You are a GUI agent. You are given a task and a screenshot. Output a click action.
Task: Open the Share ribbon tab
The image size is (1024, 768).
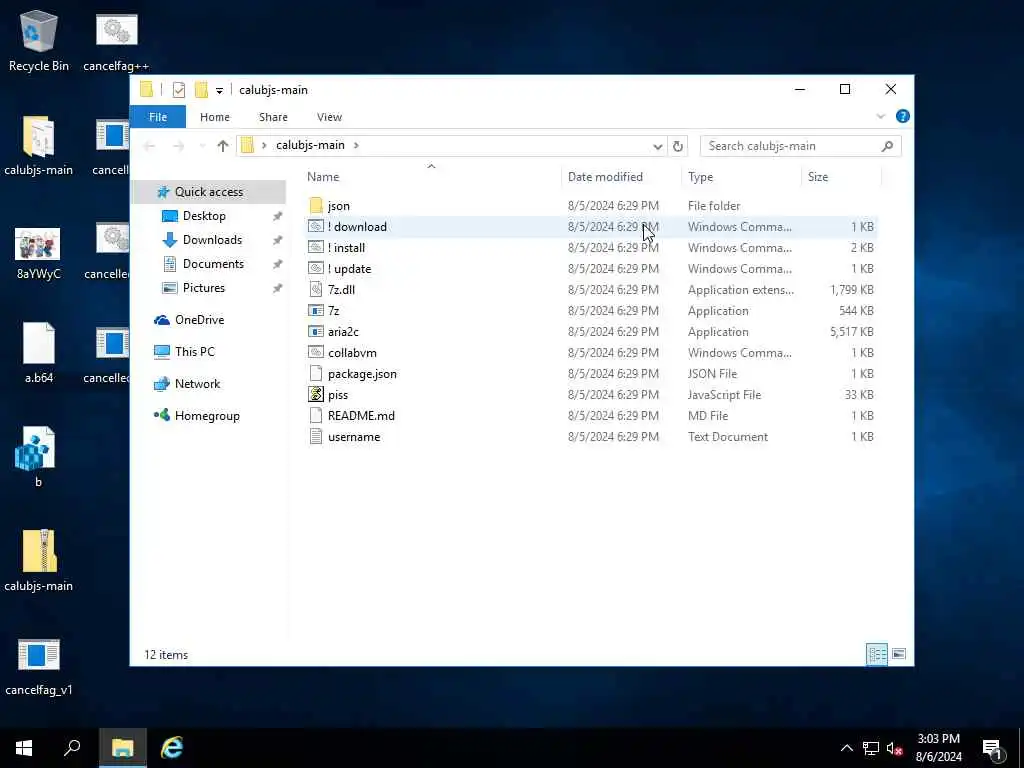273,117
